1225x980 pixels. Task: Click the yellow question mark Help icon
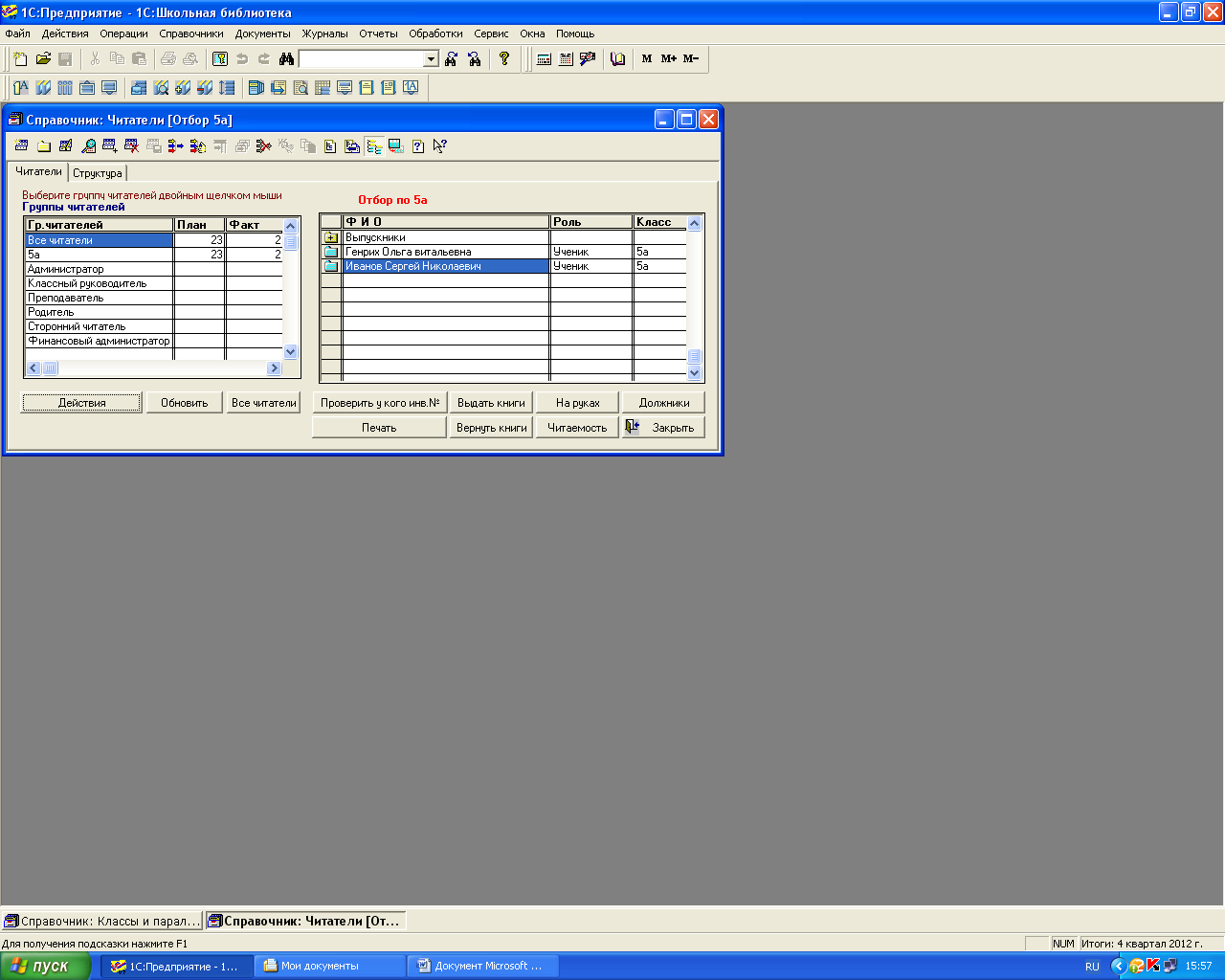coord(504,59)
